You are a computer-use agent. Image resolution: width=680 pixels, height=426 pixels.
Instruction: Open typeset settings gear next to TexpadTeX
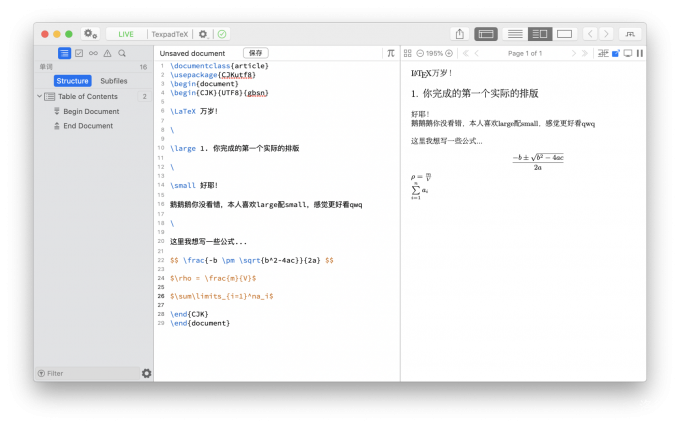point(203,34)
